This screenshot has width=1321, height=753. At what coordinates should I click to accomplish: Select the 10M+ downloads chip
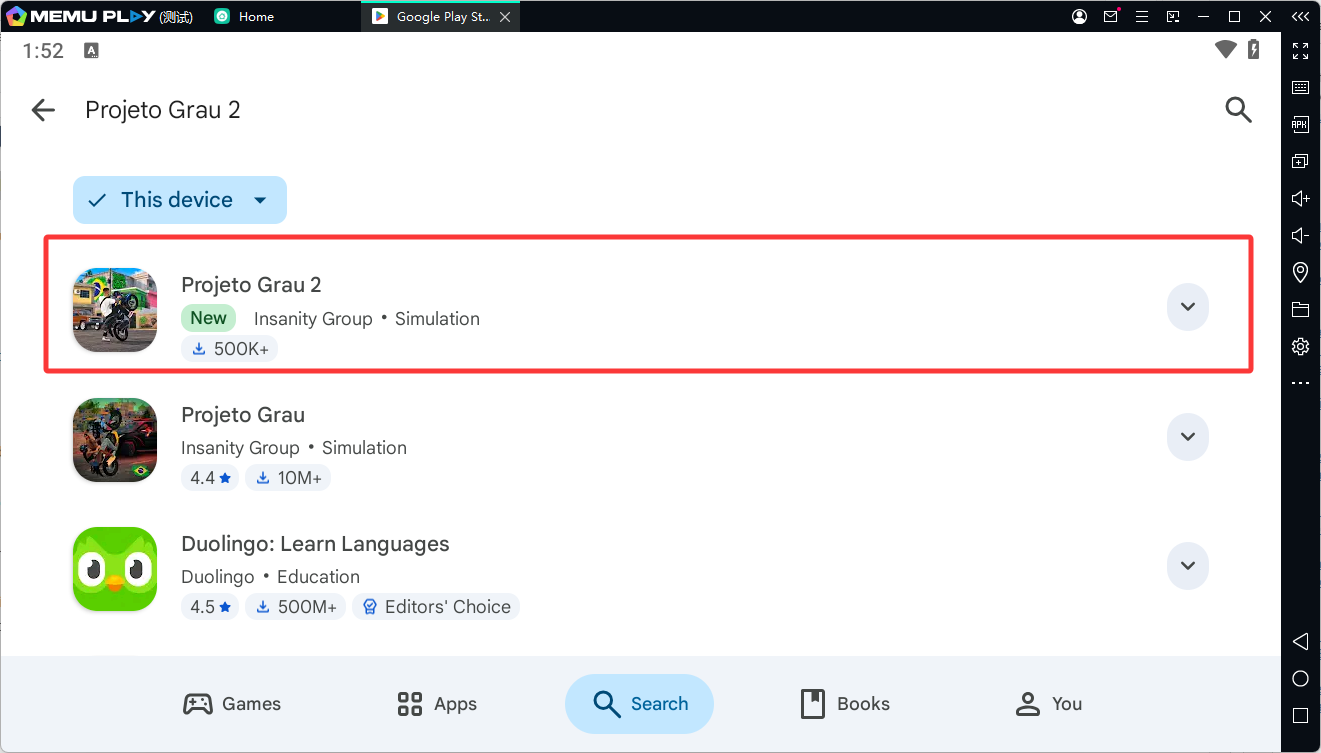(x=287, y=478)
